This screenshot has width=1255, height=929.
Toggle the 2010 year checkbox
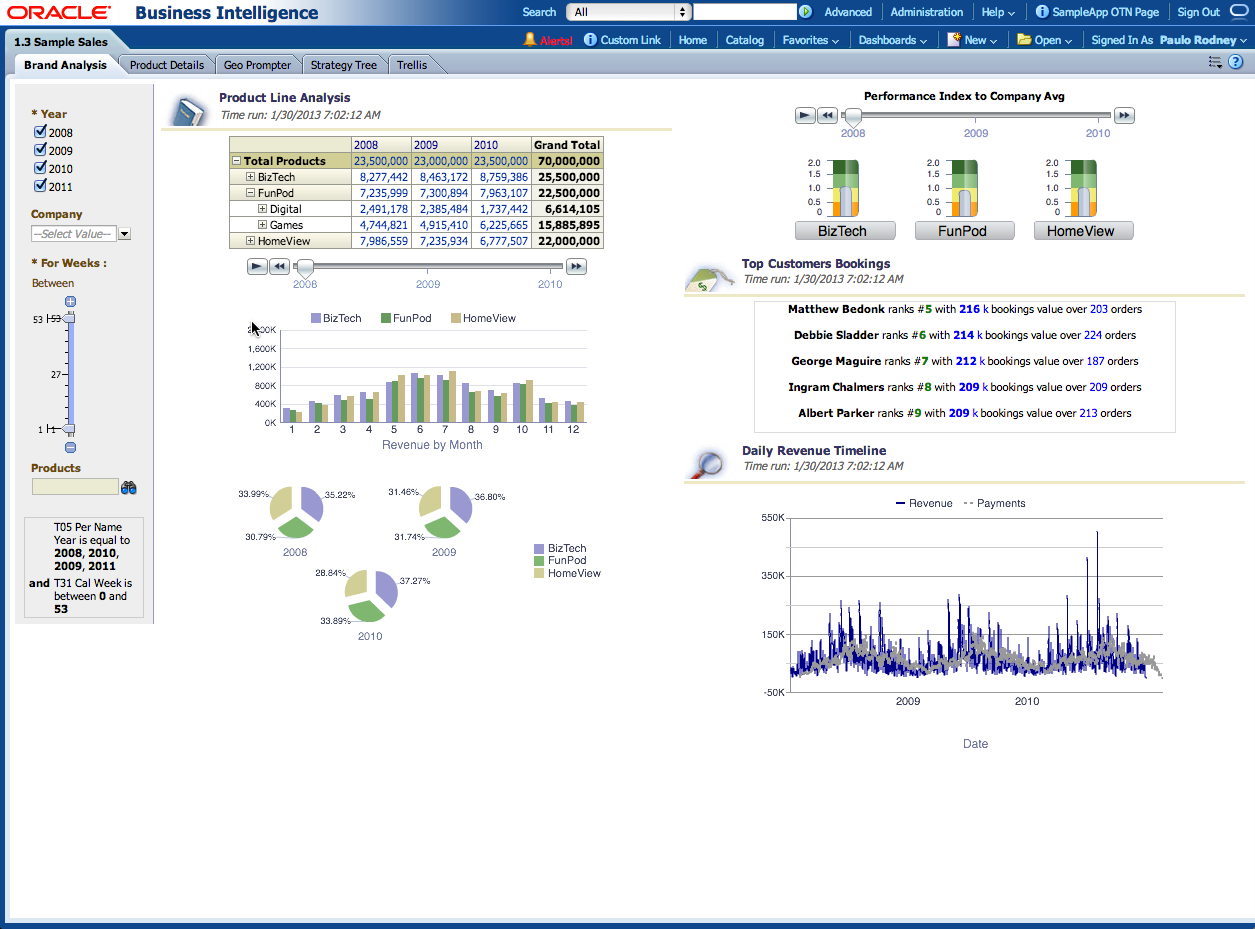pos(40,169)
